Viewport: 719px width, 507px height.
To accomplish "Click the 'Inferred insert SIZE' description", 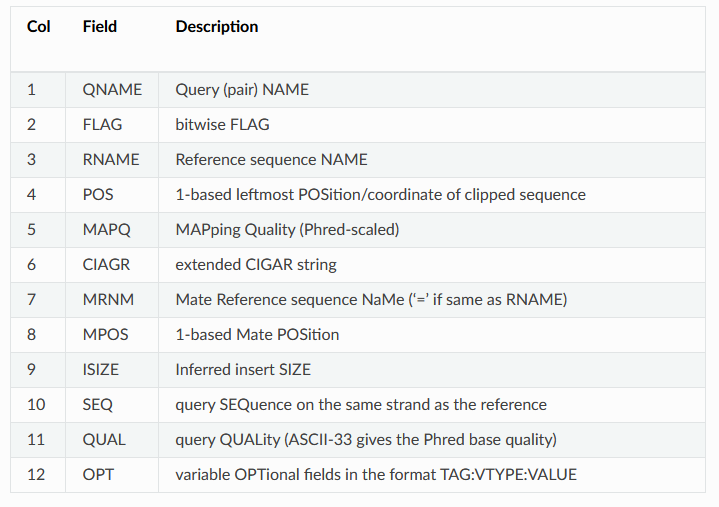I will pos(243,369).
